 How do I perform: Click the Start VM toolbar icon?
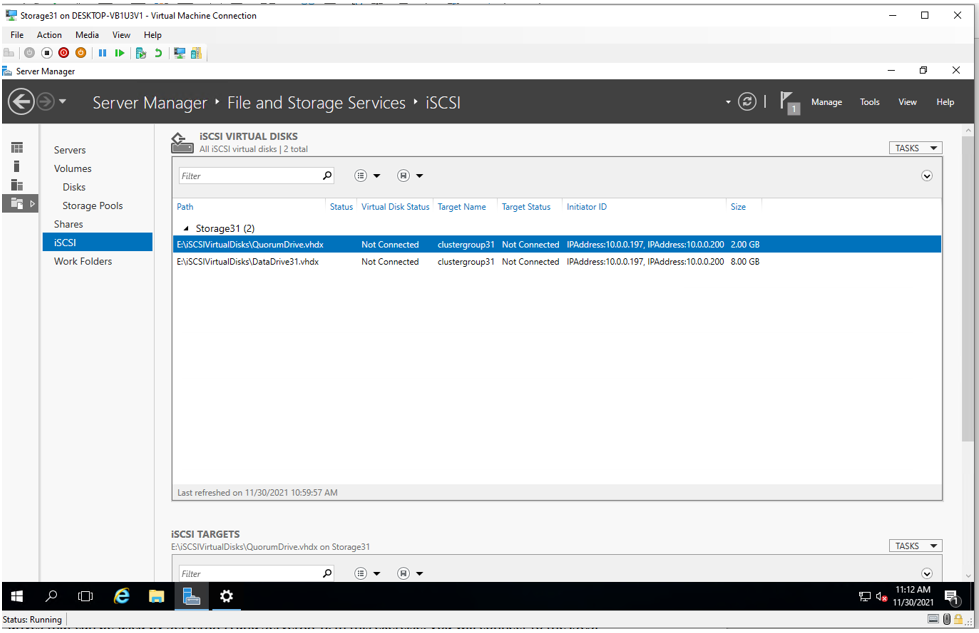[x=29, y=53]
